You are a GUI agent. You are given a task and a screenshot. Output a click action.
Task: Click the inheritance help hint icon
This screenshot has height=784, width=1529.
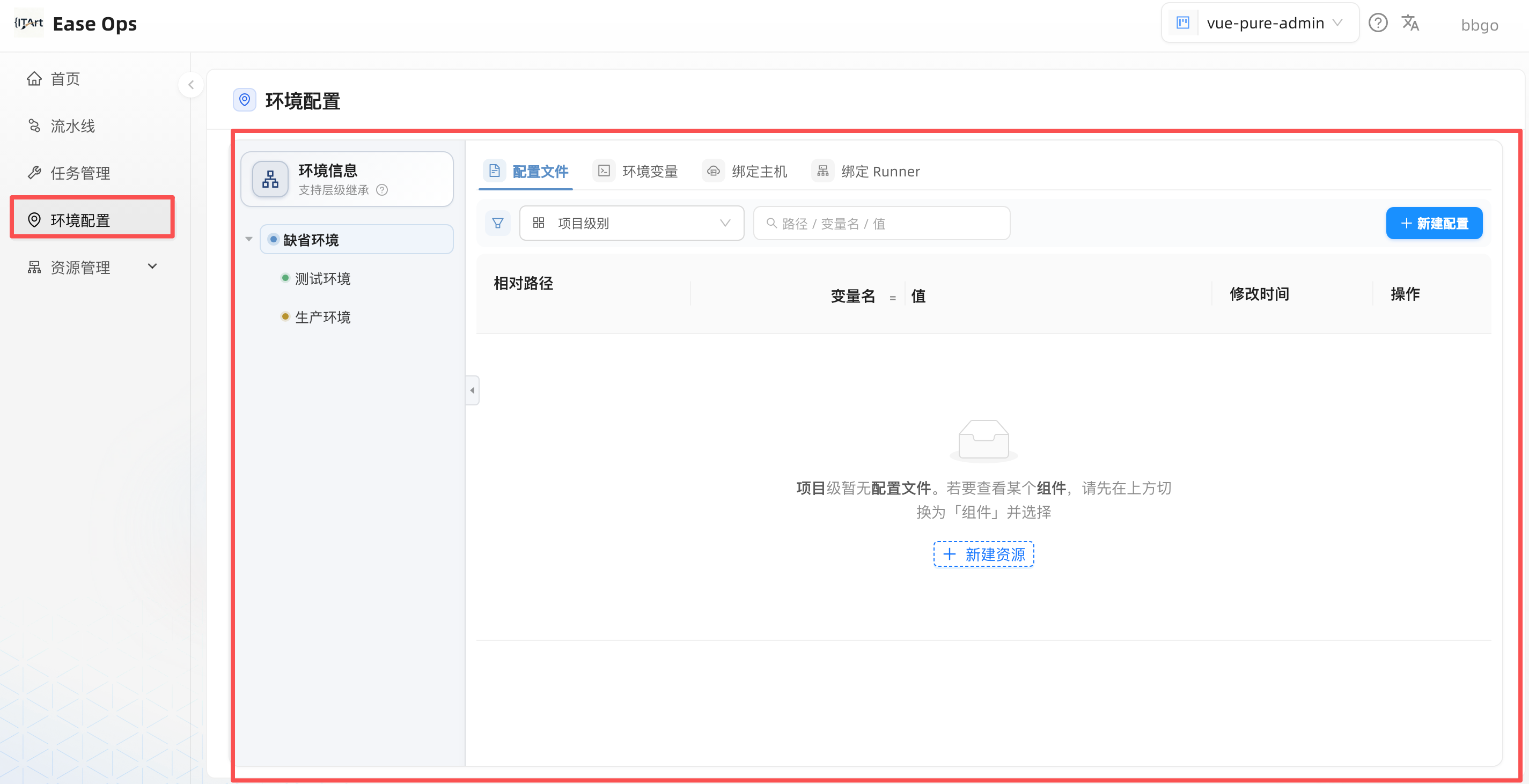point(382,190)
